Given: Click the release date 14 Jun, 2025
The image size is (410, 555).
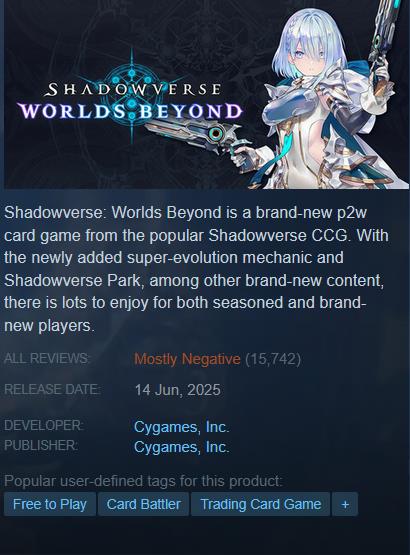Looking at the screenshot, I should [x=177, y=390].
